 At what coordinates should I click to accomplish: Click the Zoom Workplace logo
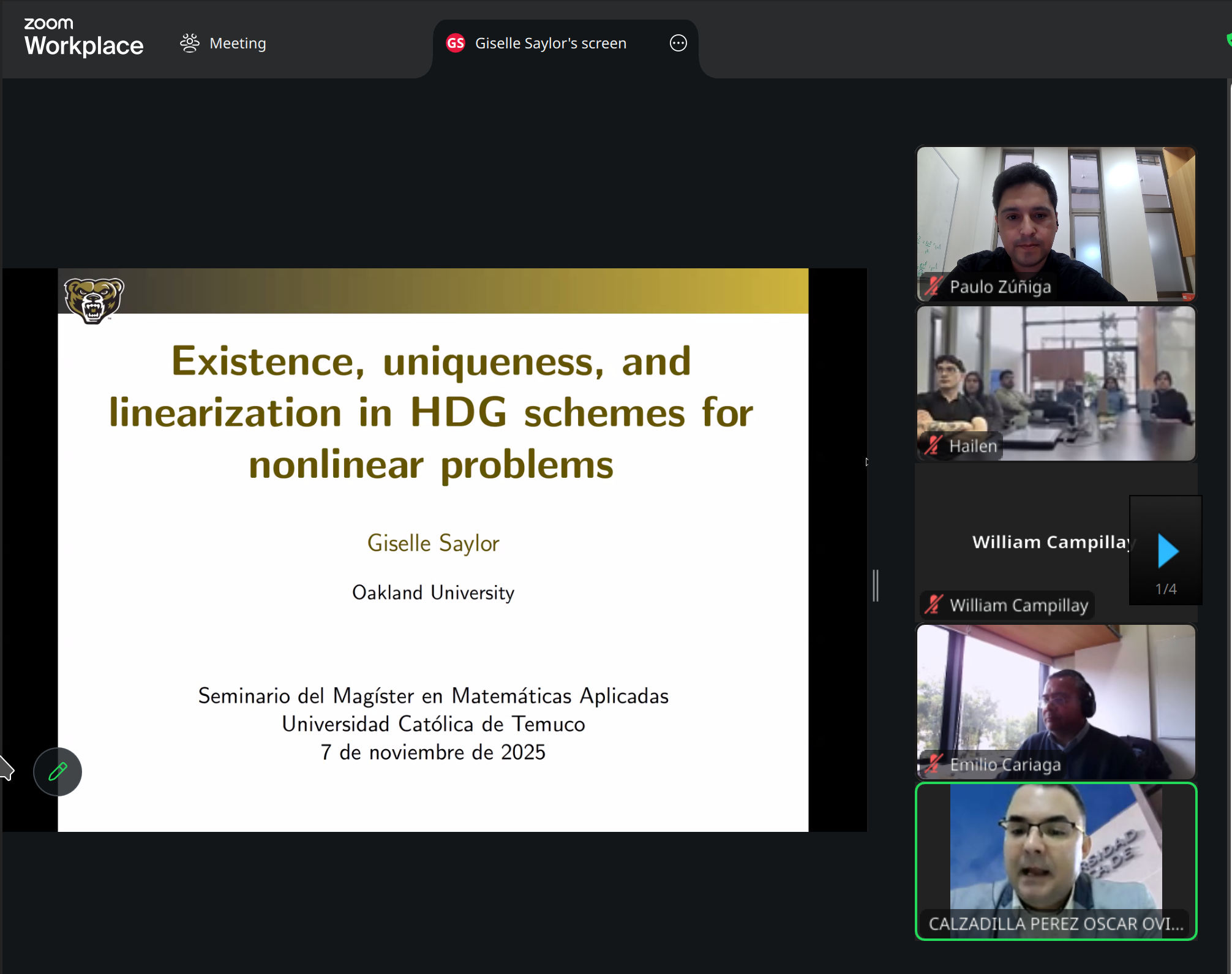83,38
